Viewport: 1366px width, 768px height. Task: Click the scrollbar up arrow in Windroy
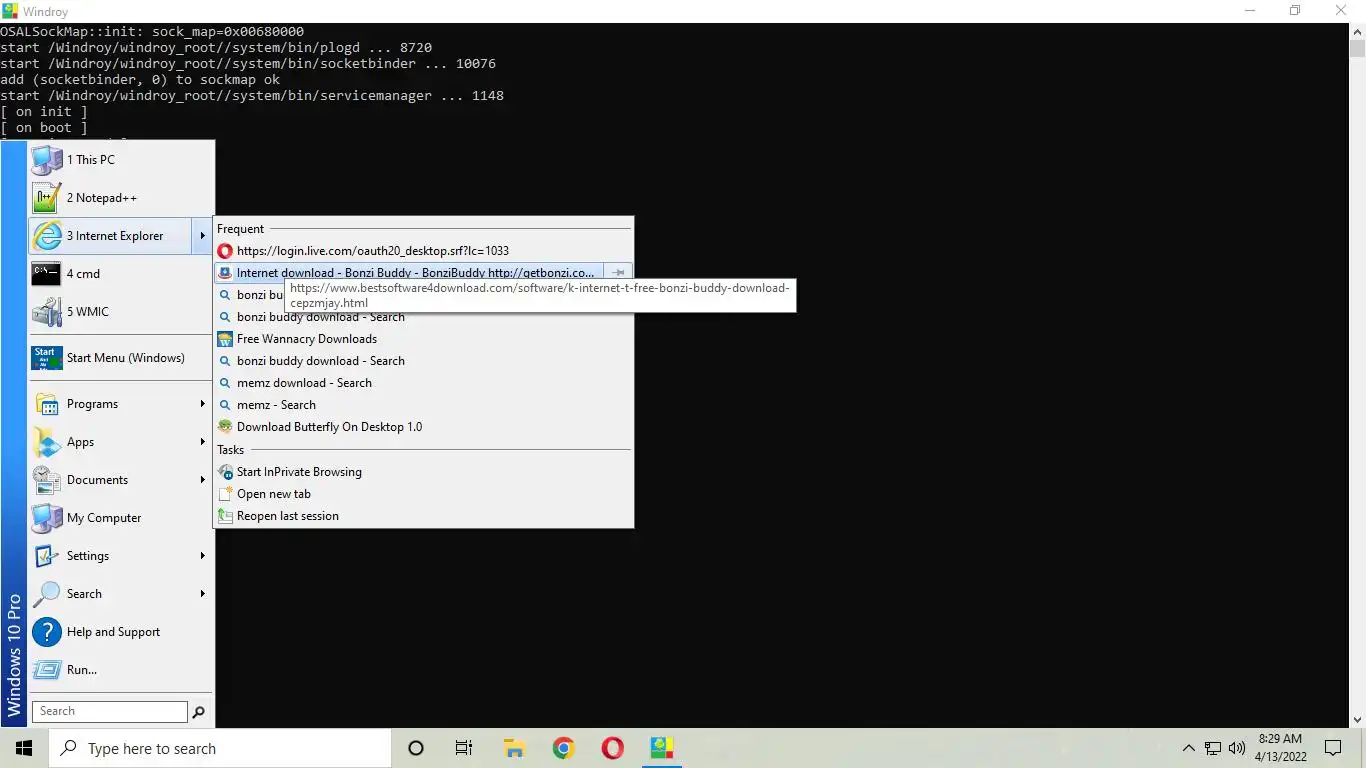point(1357,31)
